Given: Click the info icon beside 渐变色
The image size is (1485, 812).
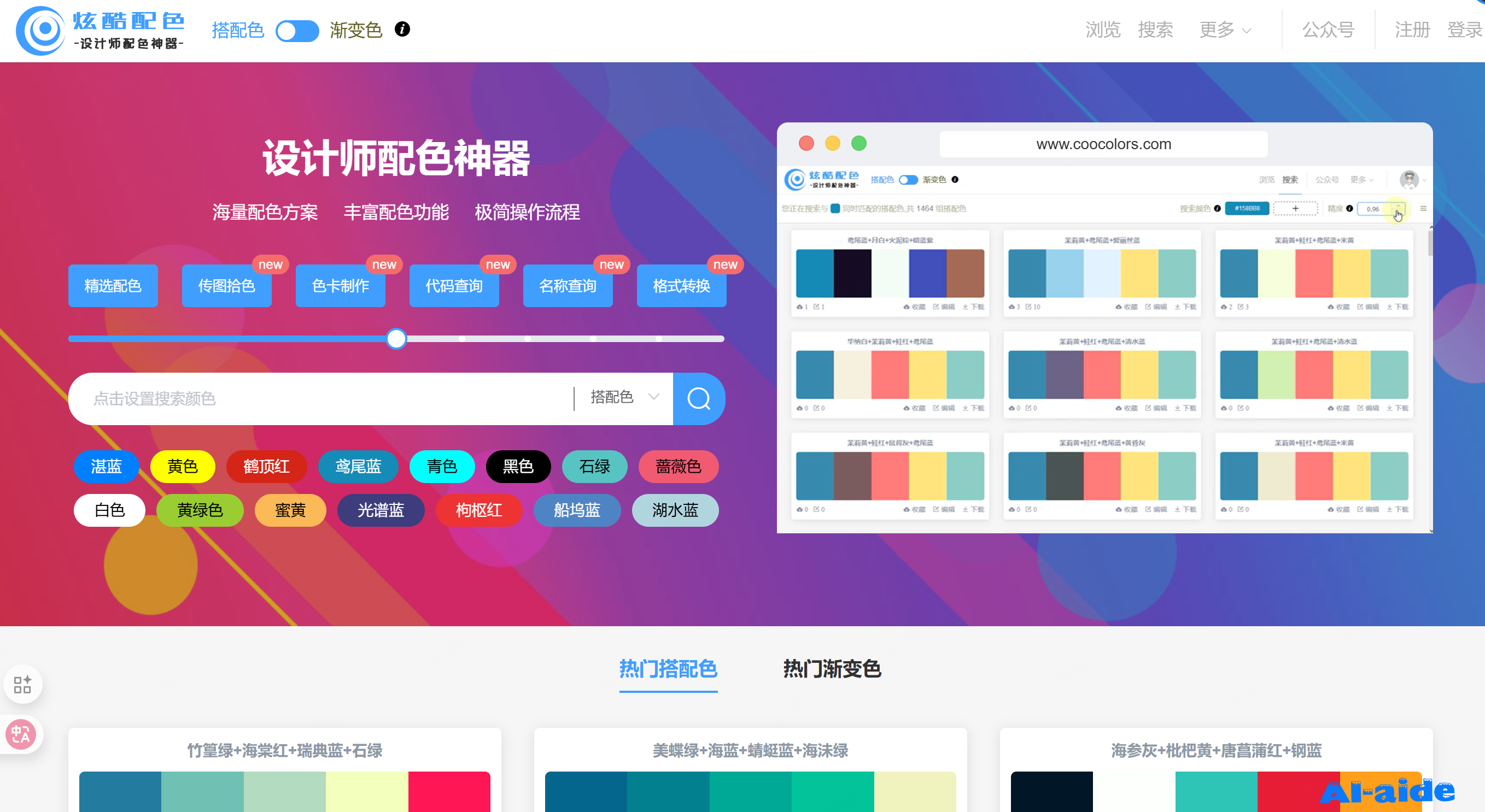Looking at the screenshot, I should (402, 29).
